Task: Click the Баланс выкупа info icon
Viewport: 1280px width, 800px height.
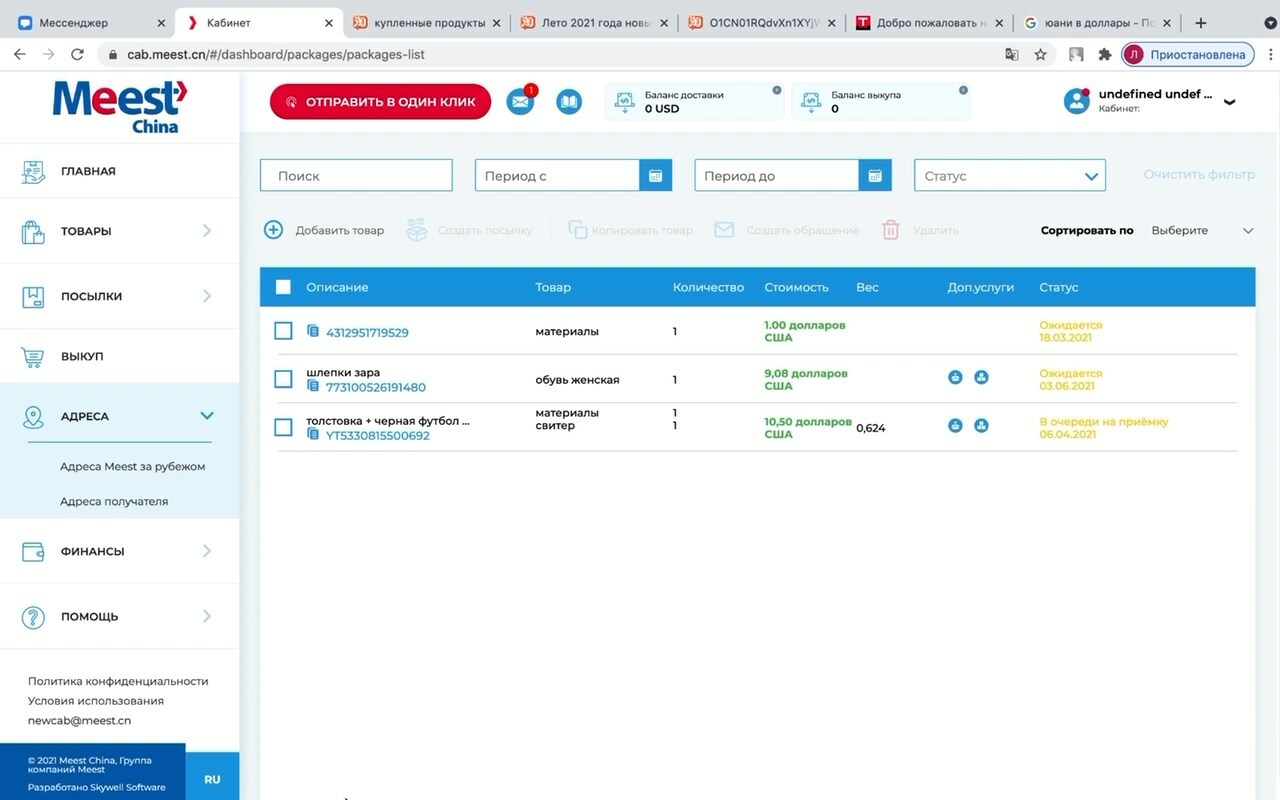Action: pyautogui.click(x=963, y=90)
